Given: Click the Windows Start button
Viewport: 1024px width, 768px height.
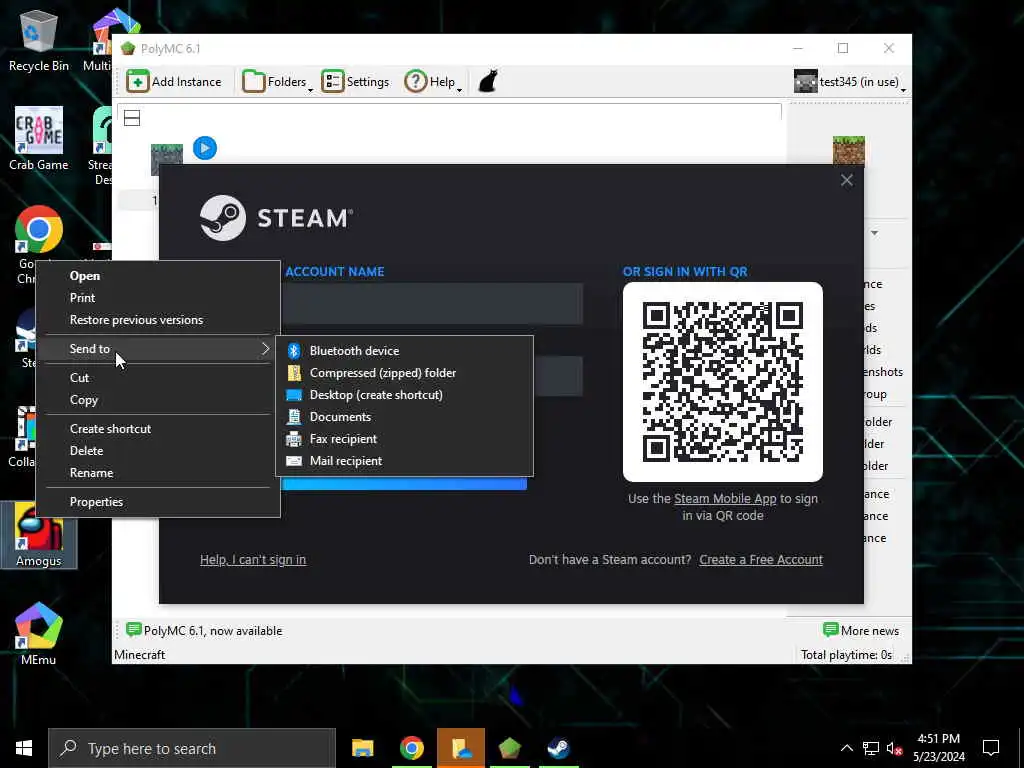Looking at the screenshot, I should coord(24,748).
